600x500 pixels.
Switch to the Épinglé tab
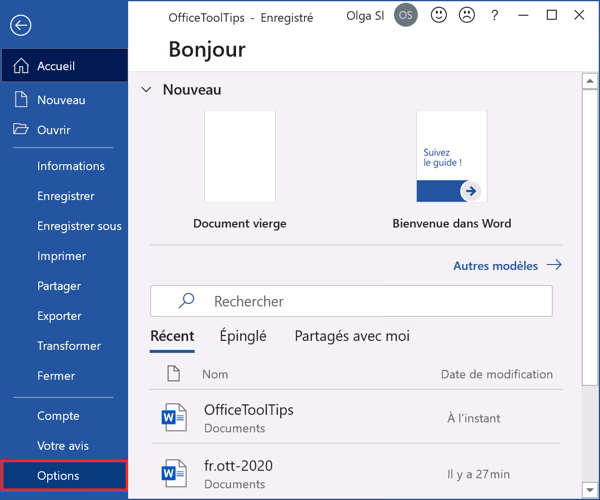click(x=243, y=336)
